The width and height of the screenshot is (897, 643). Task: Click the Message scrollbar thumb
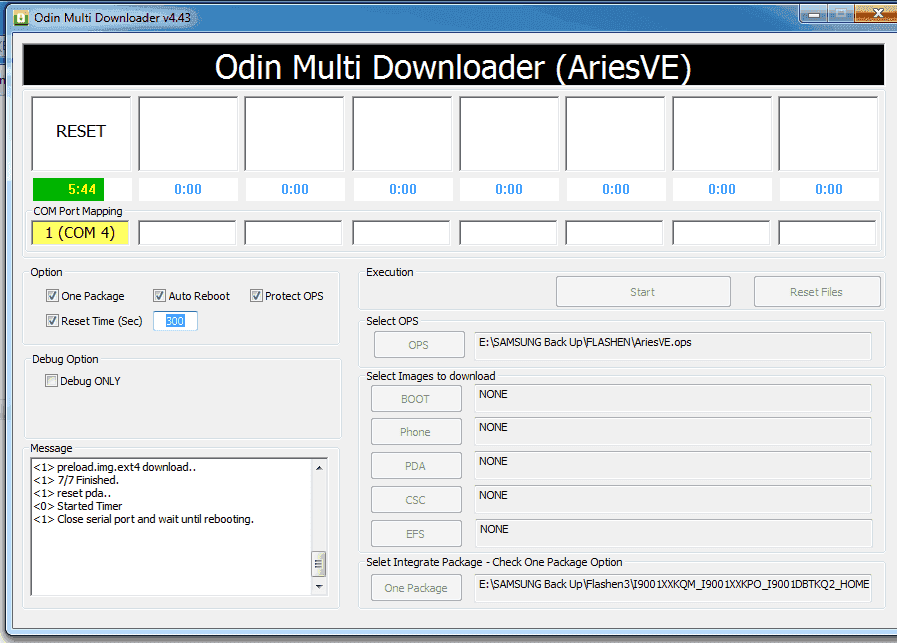pyautogui.click(x=319, y=563)
